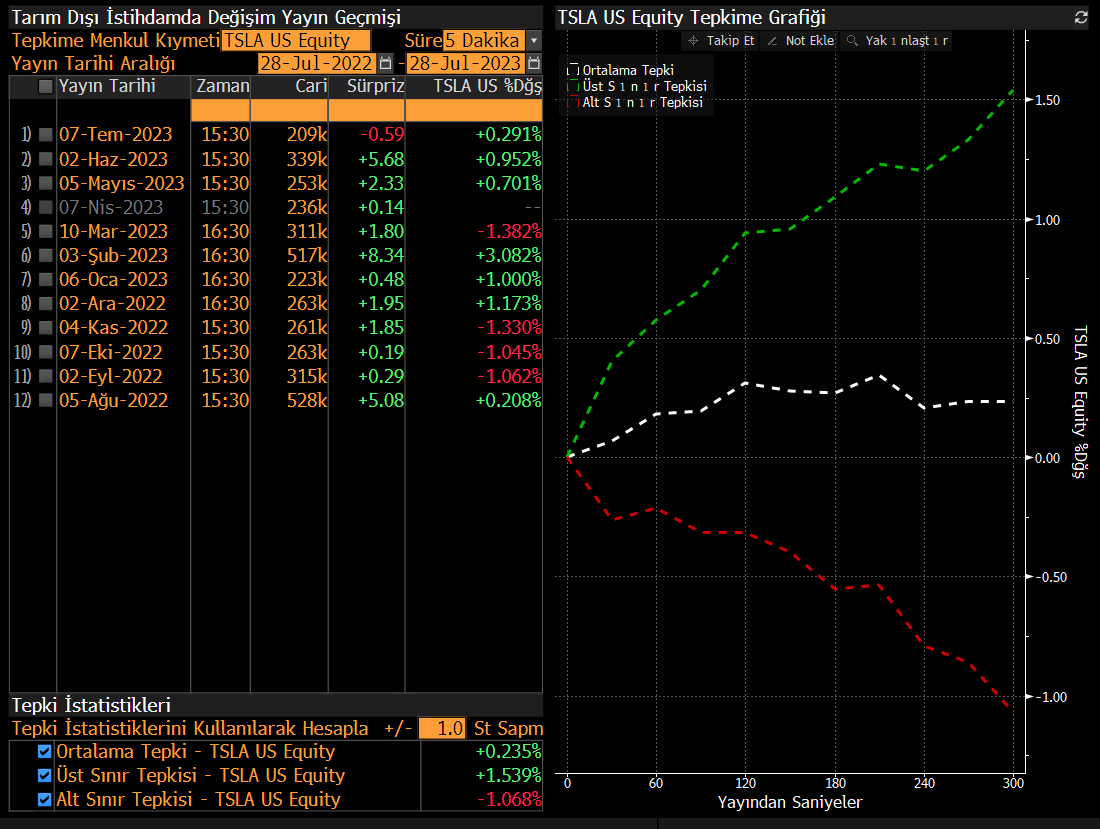
Task: Select the 02-Eyl-2022 release date
Action: pos(111,376)
